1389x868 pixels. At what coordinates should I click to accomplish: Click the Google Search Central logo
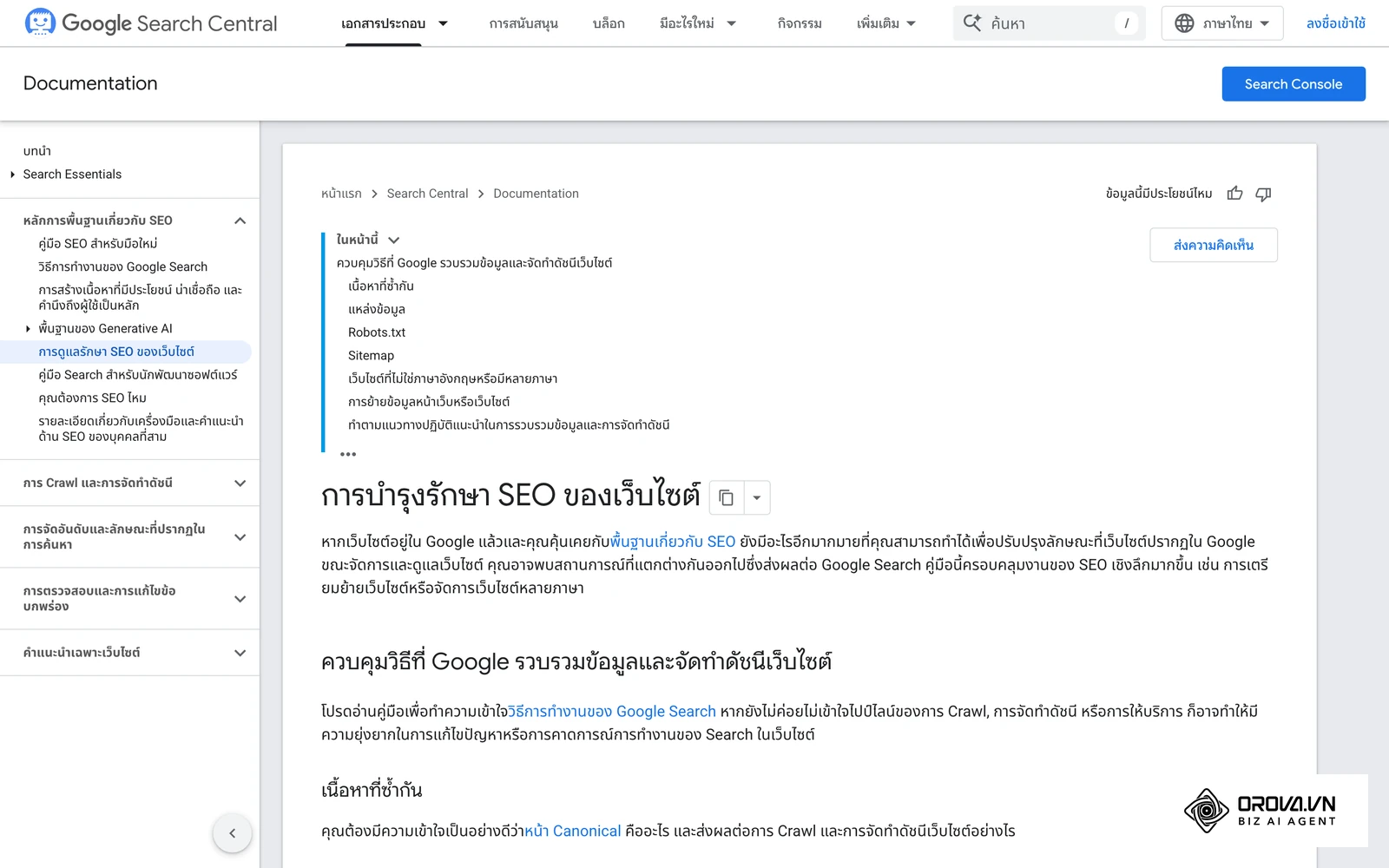tap(151, 23)
